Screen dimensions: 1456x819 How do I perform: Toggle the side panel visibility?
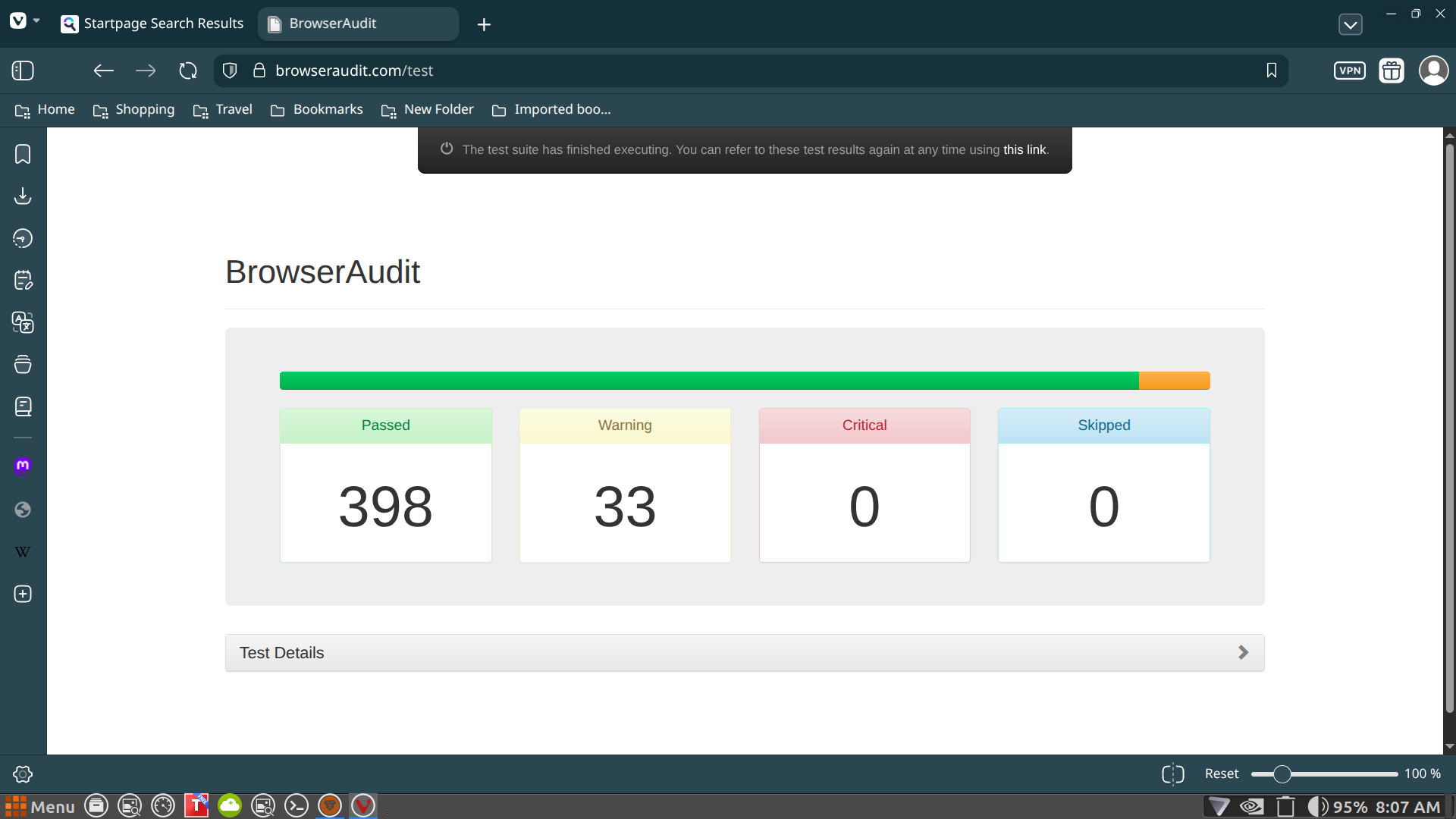(23, 71)
